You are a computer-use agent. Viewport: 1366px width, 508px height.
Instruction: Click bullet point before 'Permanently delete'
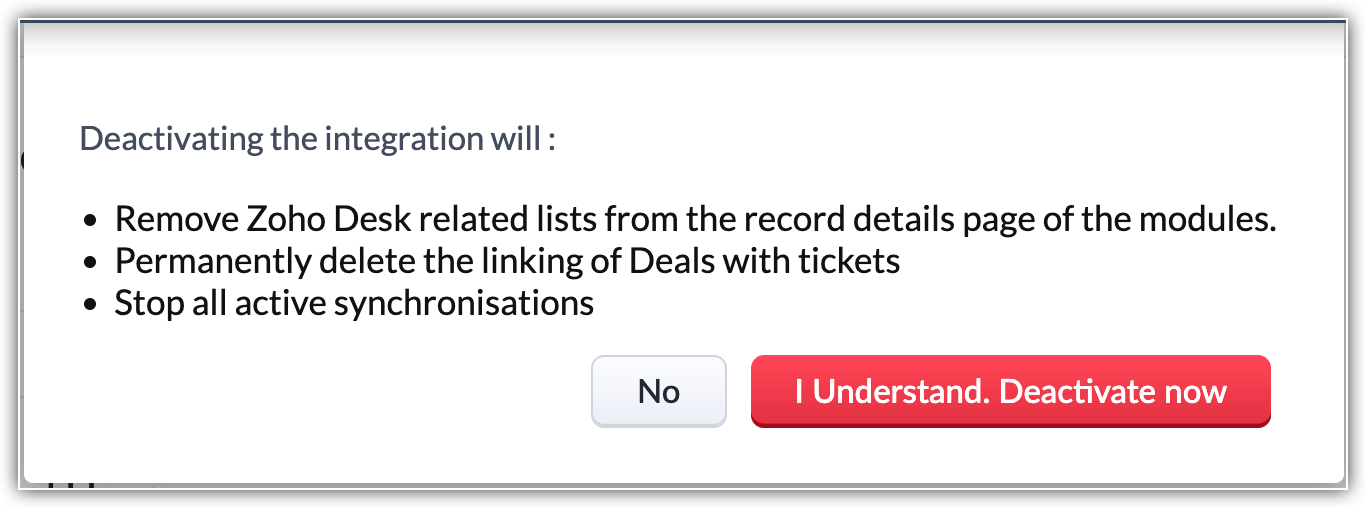point(91,263)
